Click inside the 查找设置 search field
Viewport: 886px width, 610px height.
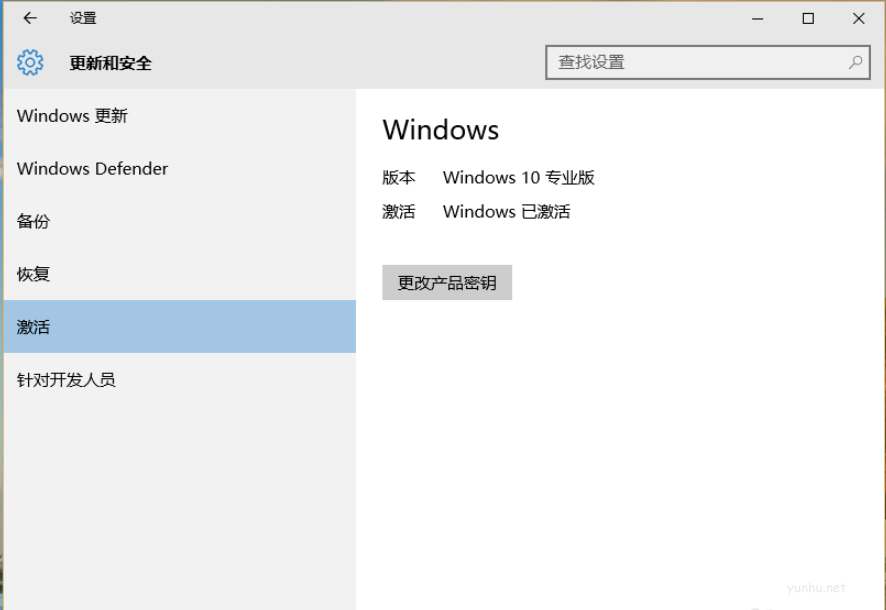[690, 62]
